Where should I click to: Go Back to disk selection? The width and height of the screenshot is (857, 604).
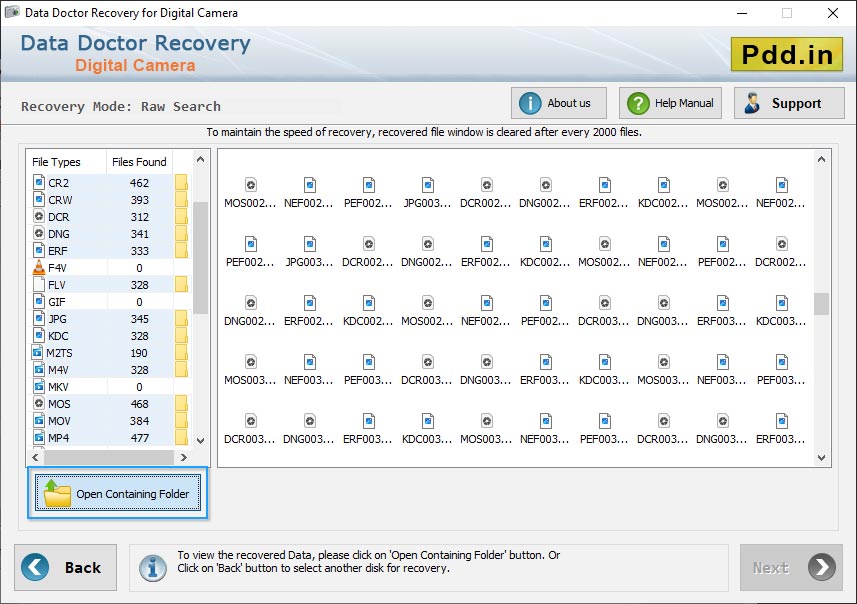click(x=66, y=567)
